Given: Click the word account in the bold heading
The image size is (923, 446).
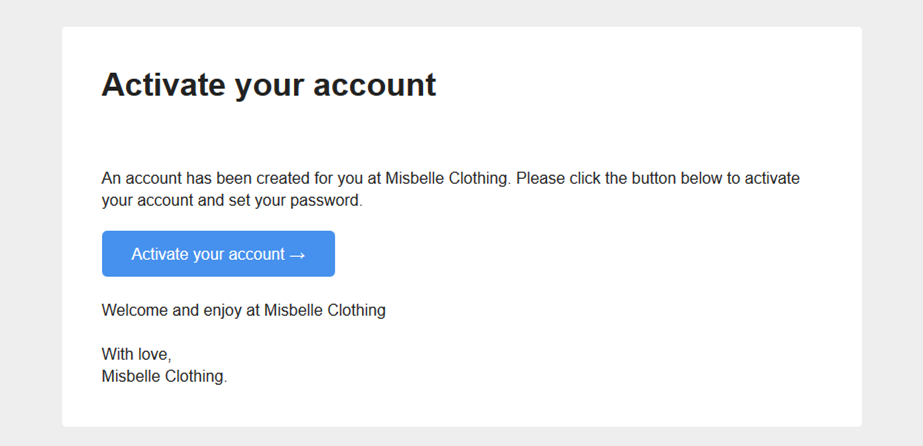Looking at the screenshot, I should [x=375, y=85].
